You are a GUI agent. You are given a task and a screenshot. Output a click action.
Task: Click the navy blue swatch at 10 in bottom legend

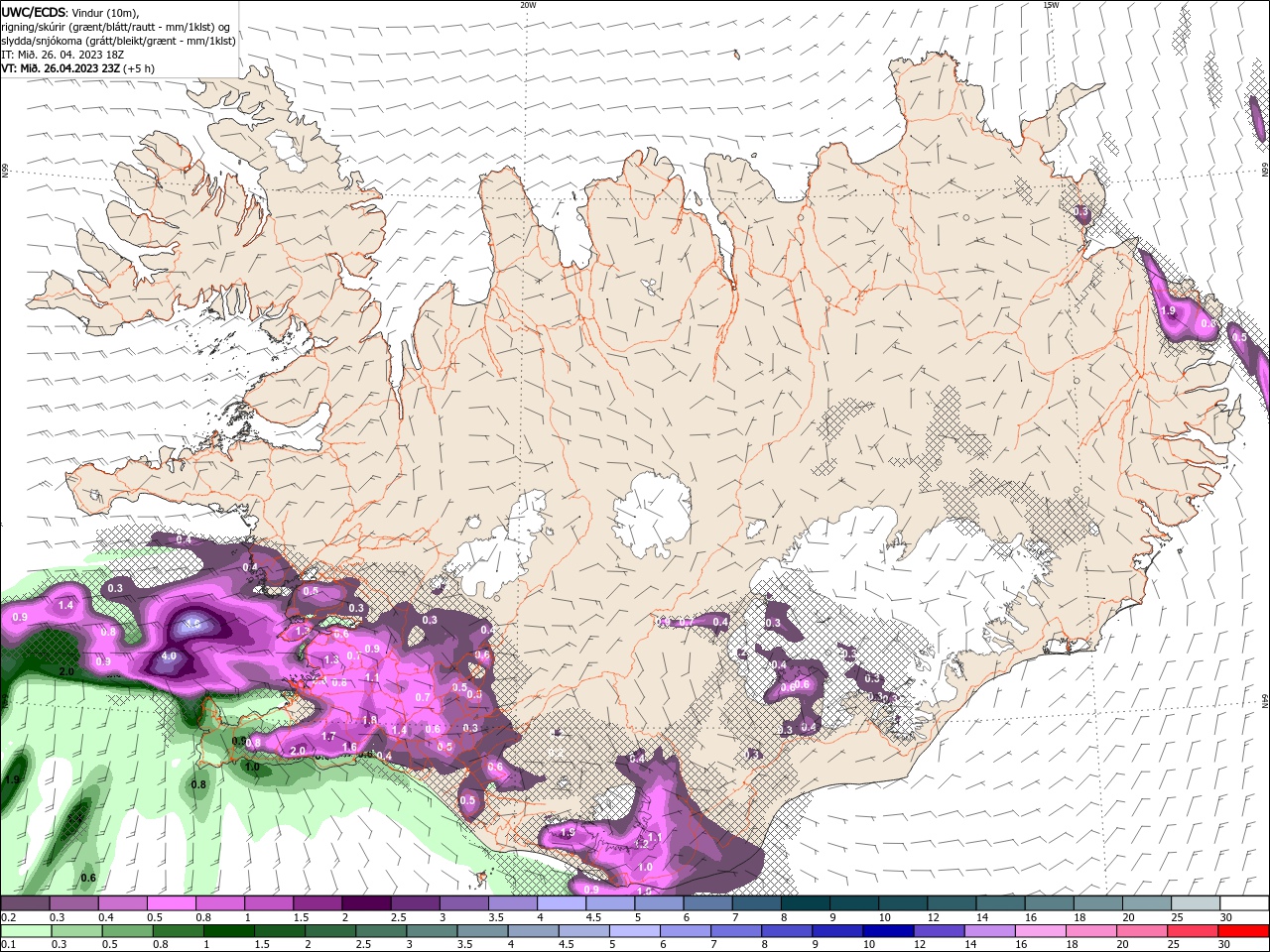[888, 931]
